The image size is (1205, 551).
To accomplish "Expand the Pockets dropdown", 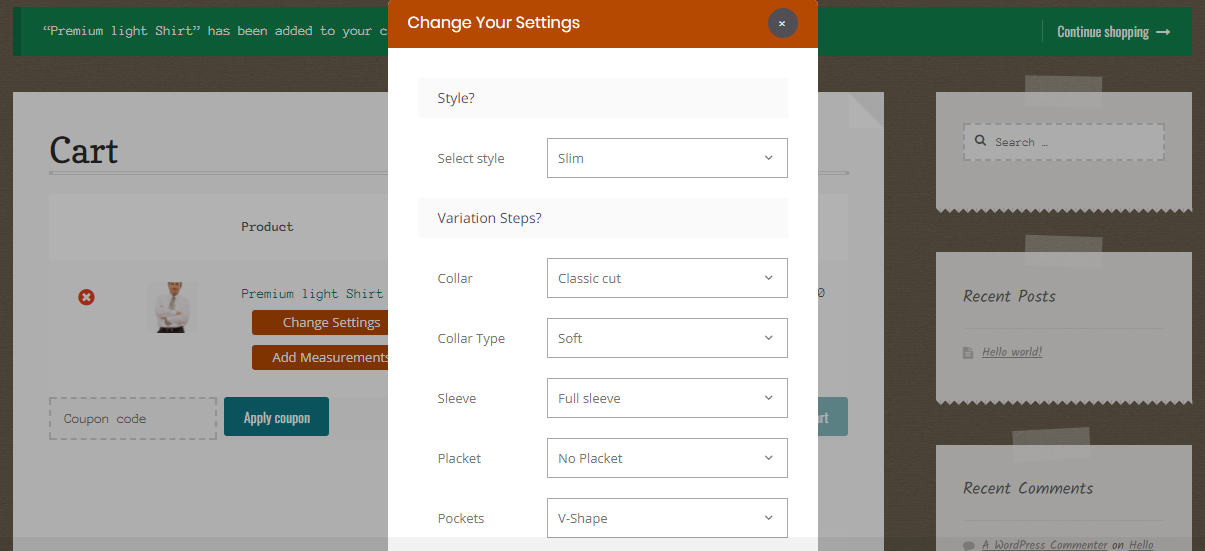I will pos(667,518).
